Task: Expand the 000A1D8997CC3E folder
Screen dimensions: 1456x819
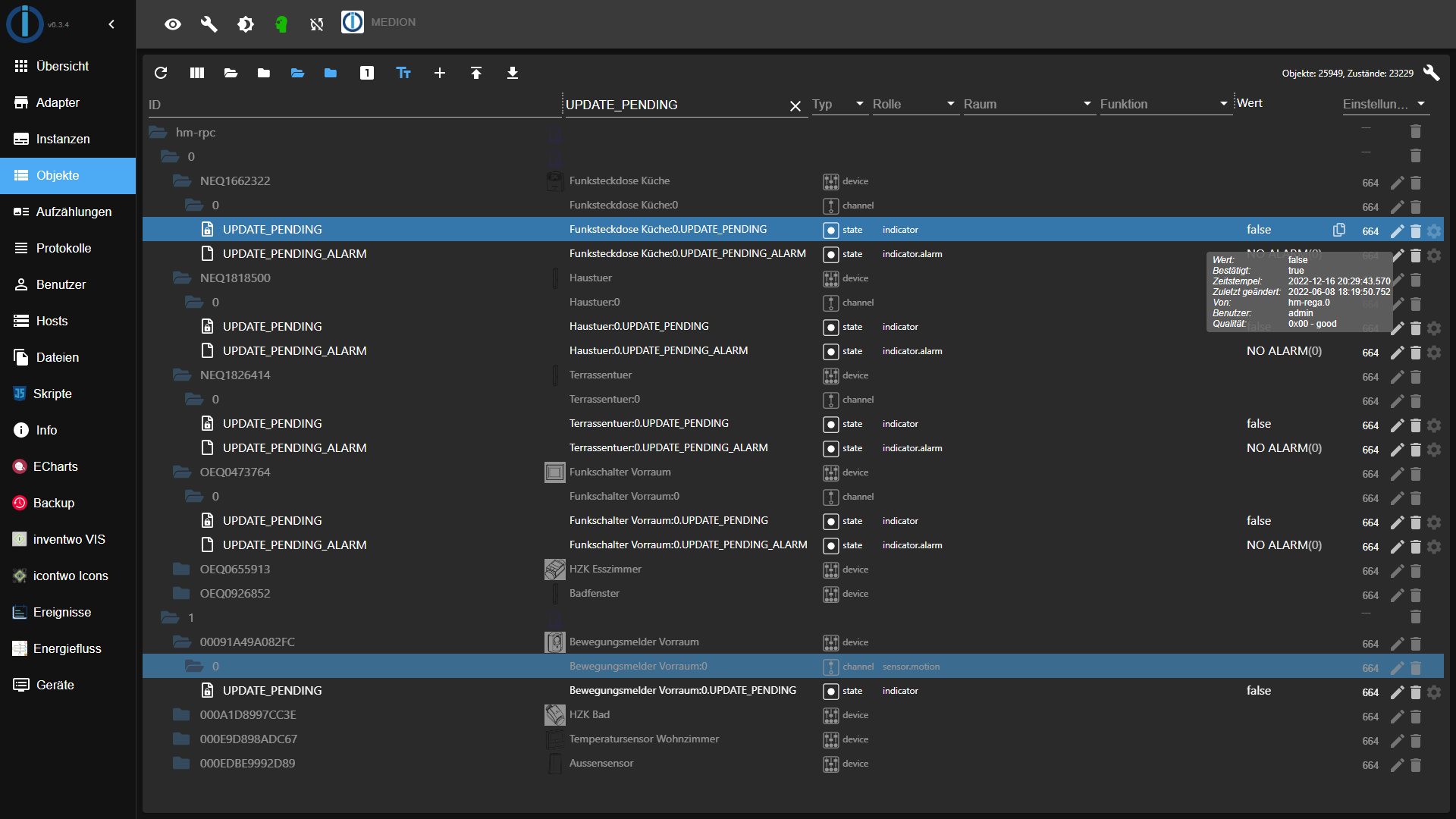Action: click(x=182, y=714)
